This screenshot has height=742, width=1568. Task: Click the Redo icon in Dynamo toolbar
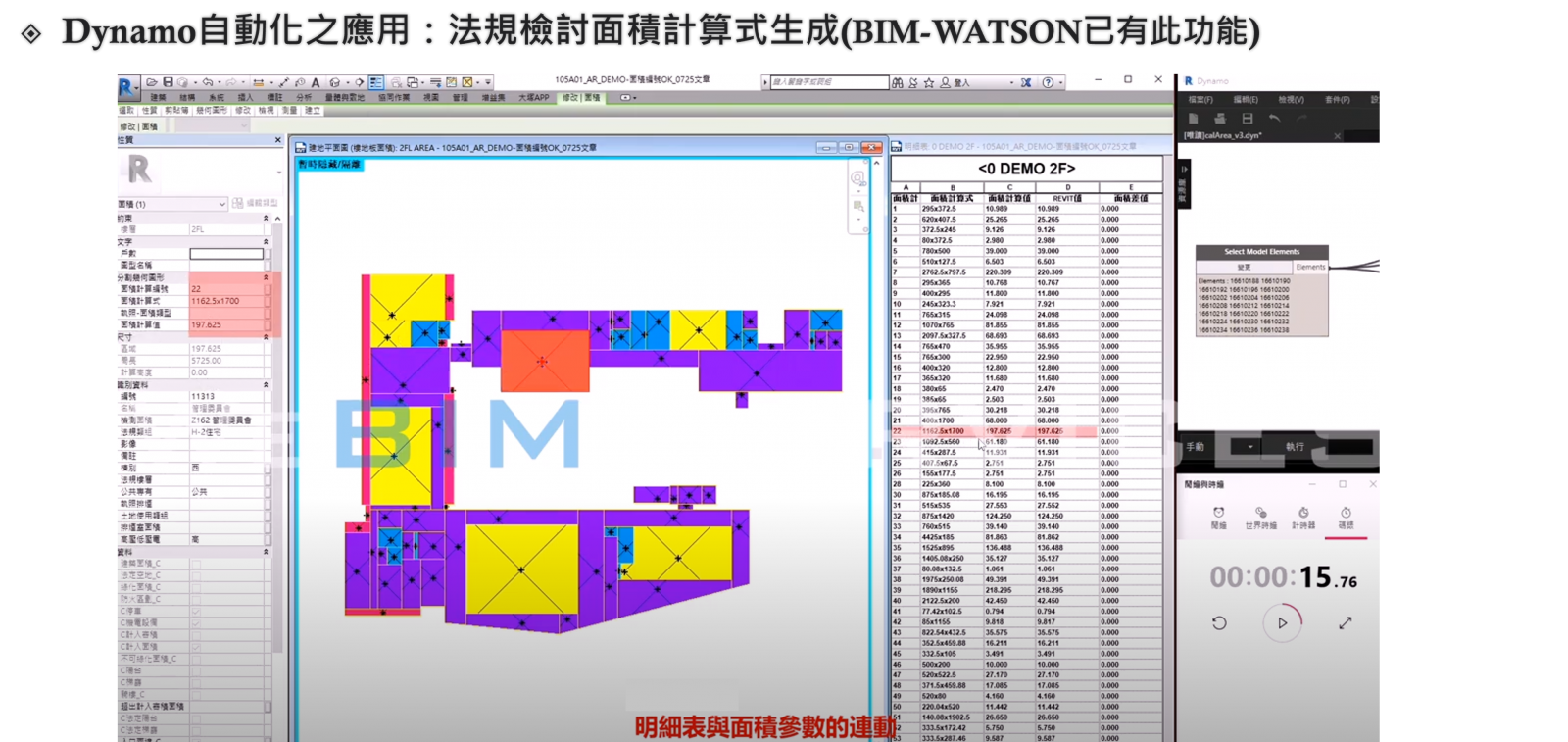tap(1301, 119)
